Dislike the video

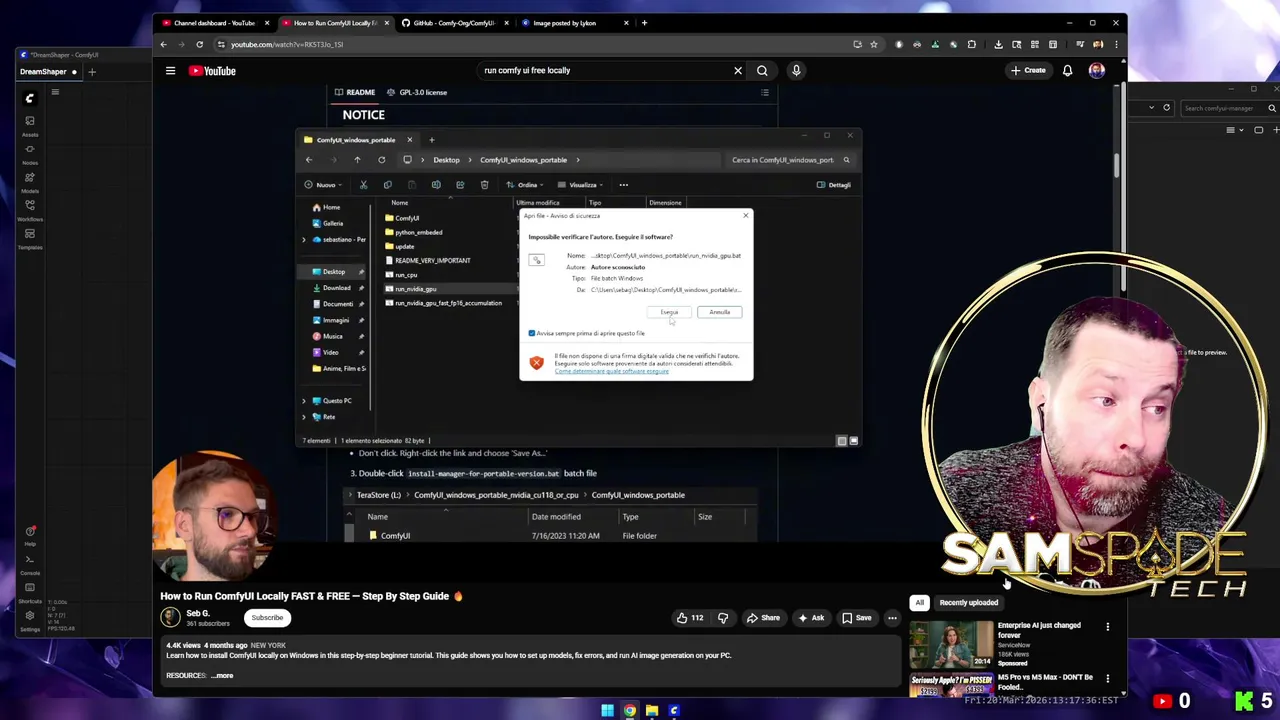723,618
